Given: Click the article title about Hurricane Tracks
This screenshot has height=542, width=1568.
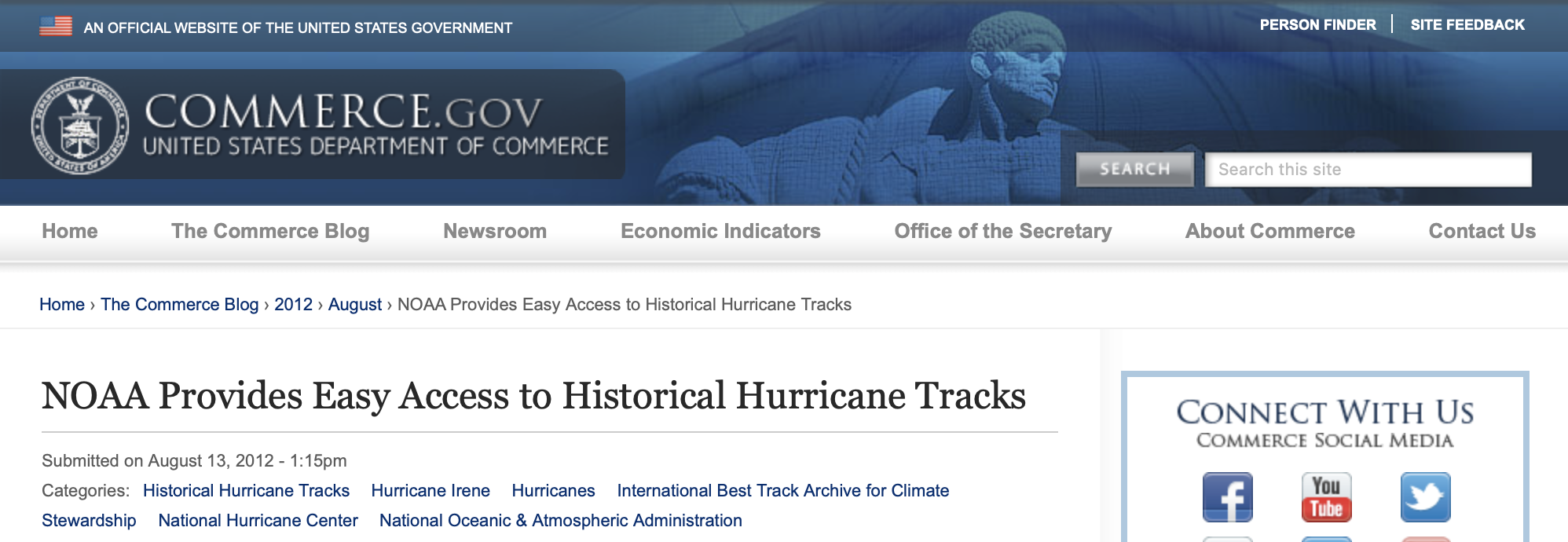Looking at the screenshot, I should (533, 395).
